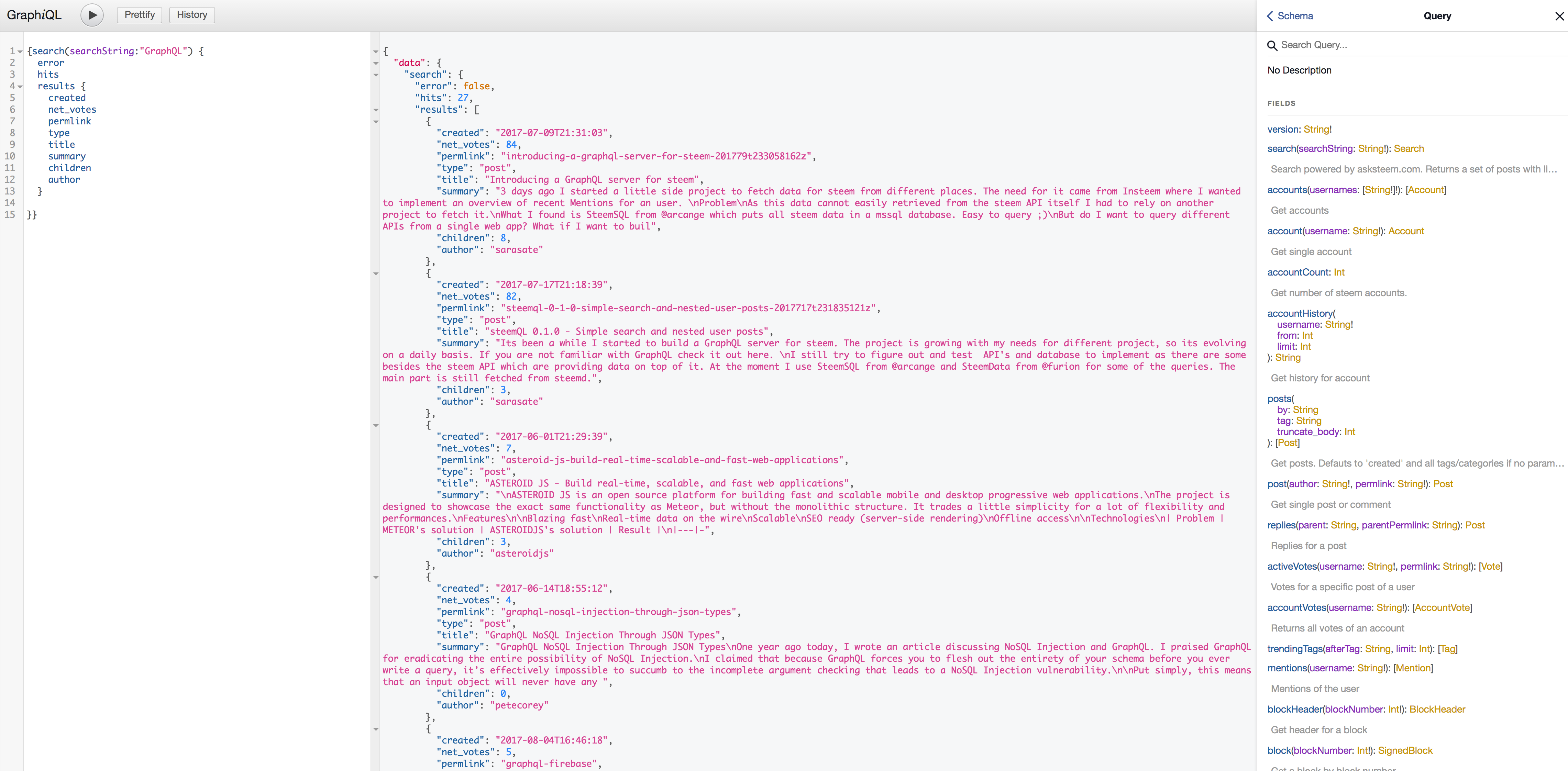
Task: Click line number 15 in editor gutter
Action: pyautogui.click(x=10, y=215)
